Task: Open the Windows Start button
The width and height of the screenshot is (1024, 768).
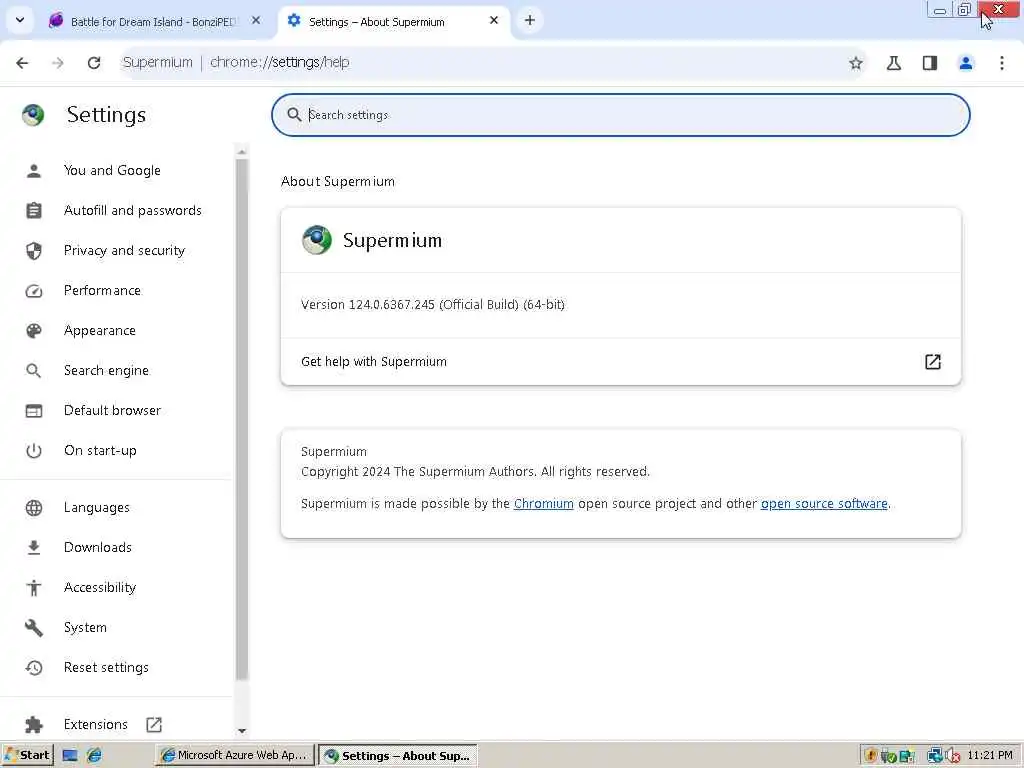Action: point(27,755)
